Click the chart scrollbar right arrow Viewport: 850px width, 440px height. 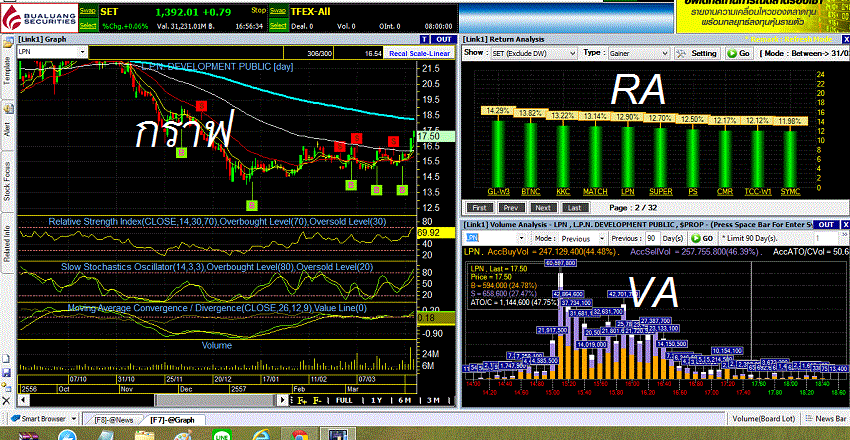pos(282,400)
